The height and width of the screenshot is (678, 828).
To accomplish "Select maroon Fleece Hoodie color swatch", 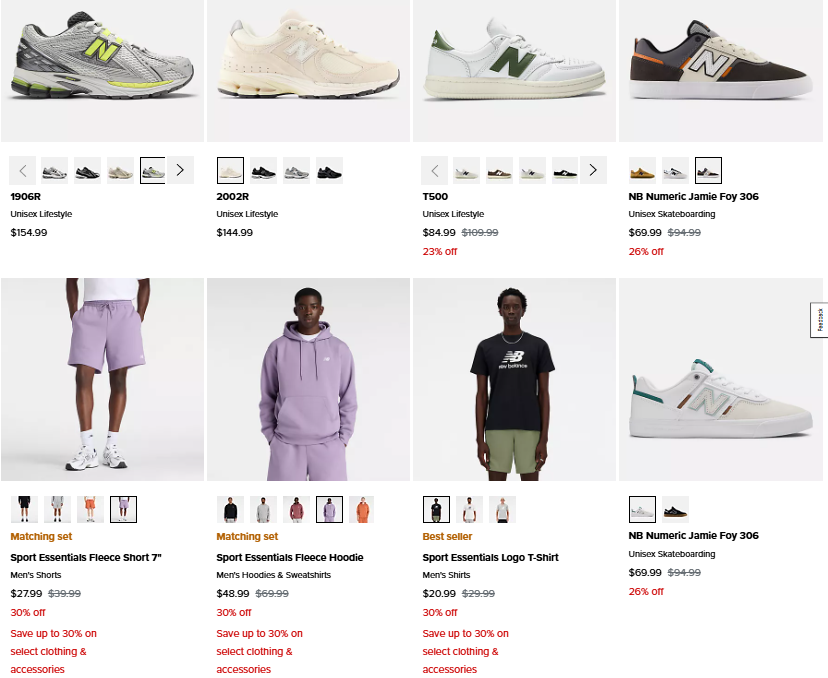I will click(296, 510).
